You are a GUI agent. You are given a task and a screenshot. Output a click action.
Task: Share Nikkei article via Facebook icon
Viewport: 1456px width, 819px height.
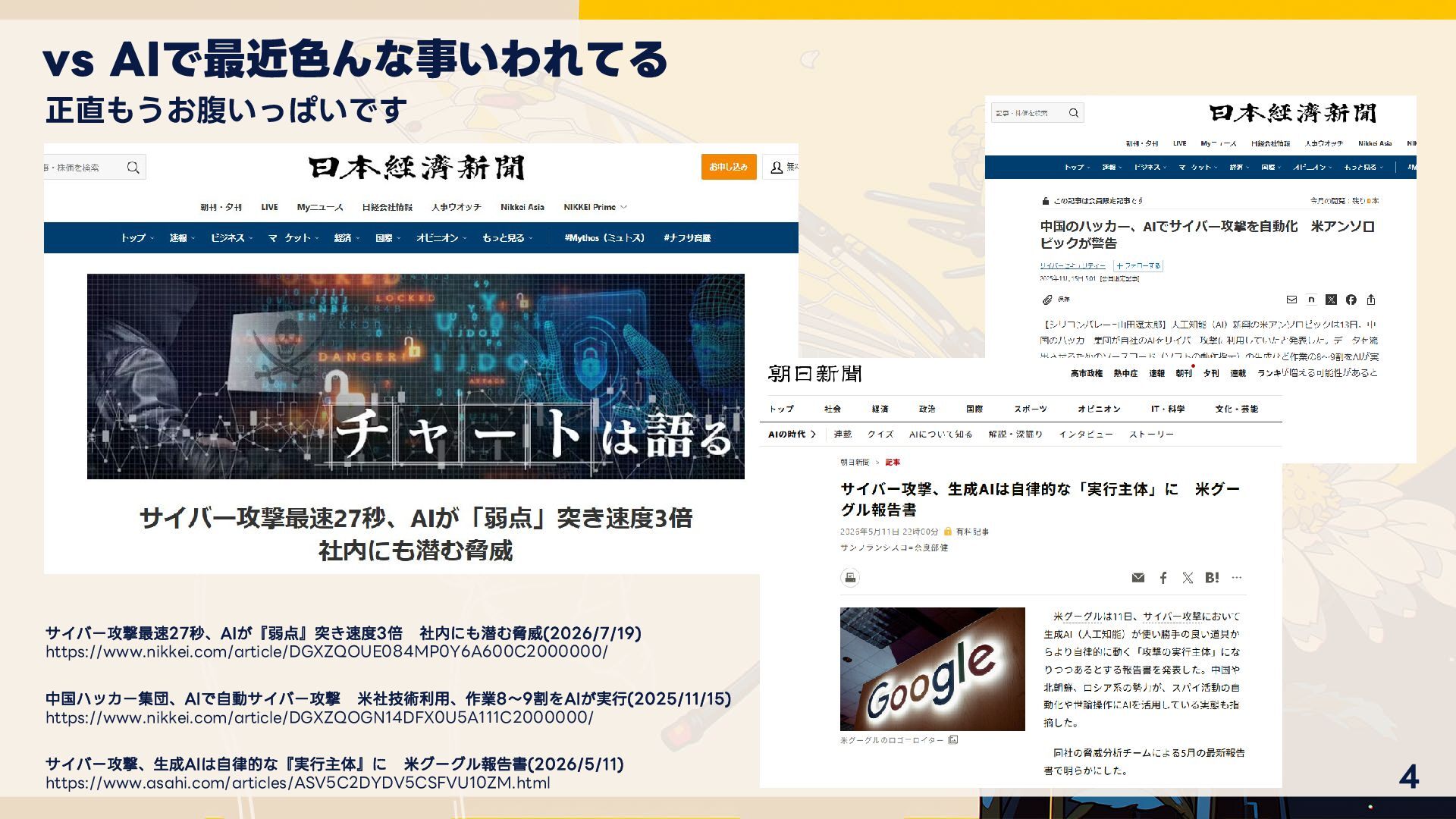pyautogui.click(x=1351, y=300)
